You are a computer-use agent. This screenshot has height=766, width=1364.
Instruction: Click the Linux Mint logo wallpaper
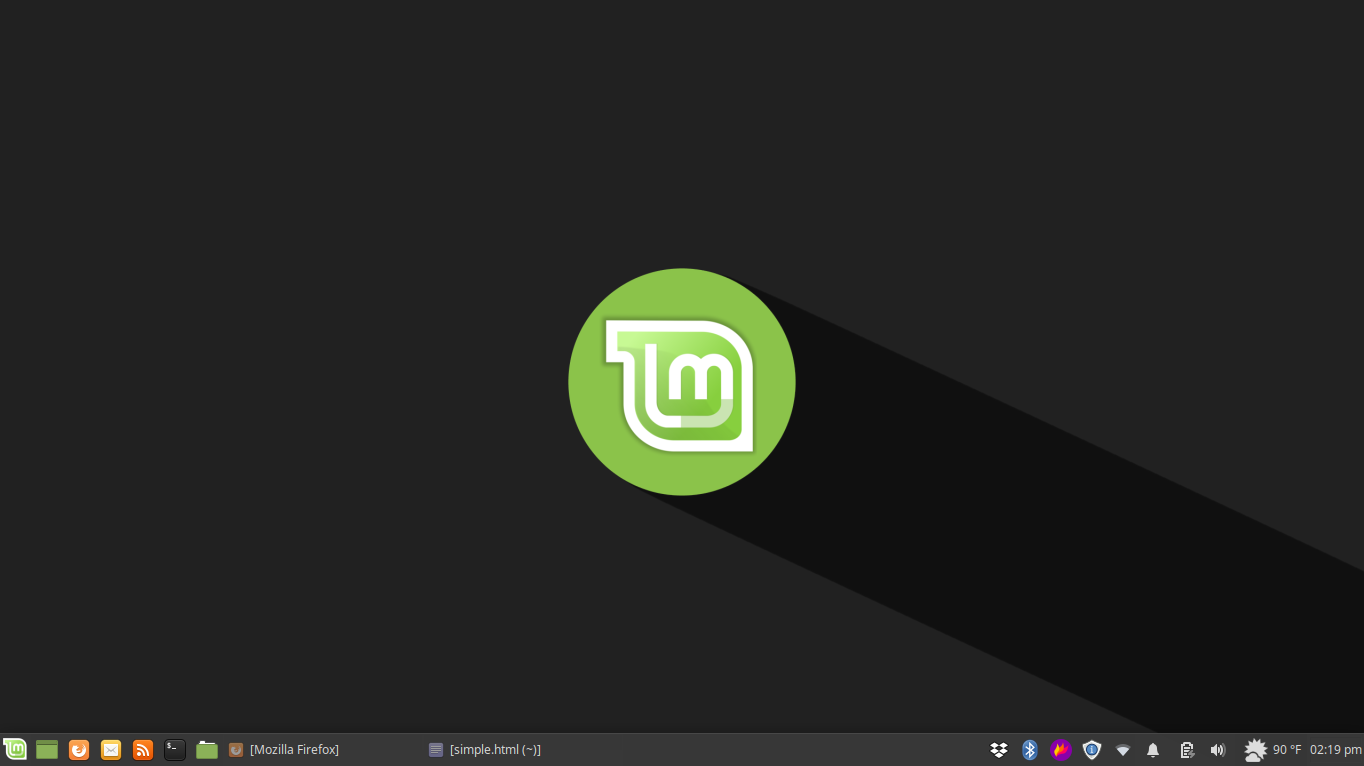681,381
